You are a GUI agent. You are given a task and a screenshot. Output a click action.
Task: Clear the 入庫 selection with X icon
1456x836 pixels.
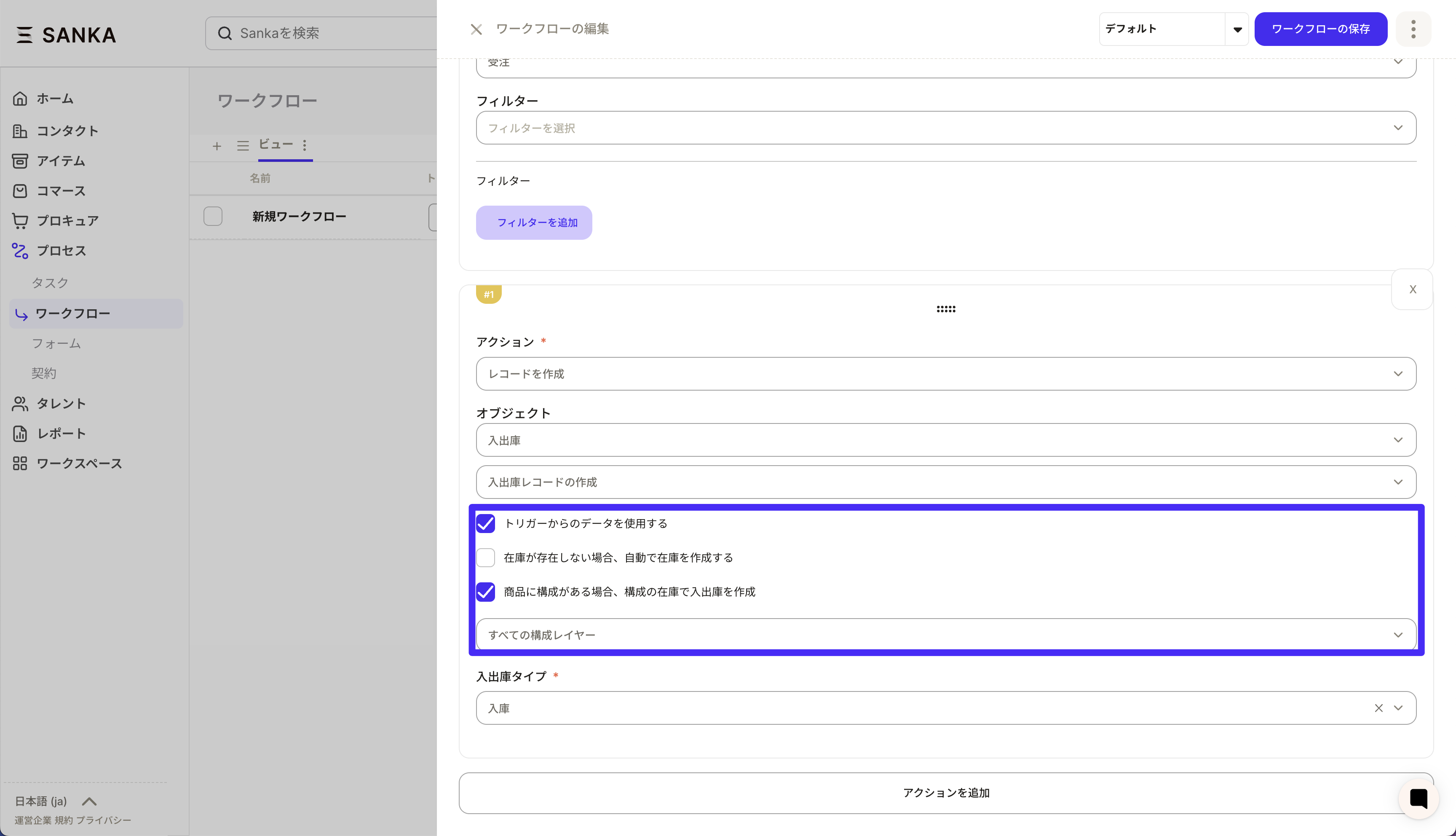[1378, 708]
